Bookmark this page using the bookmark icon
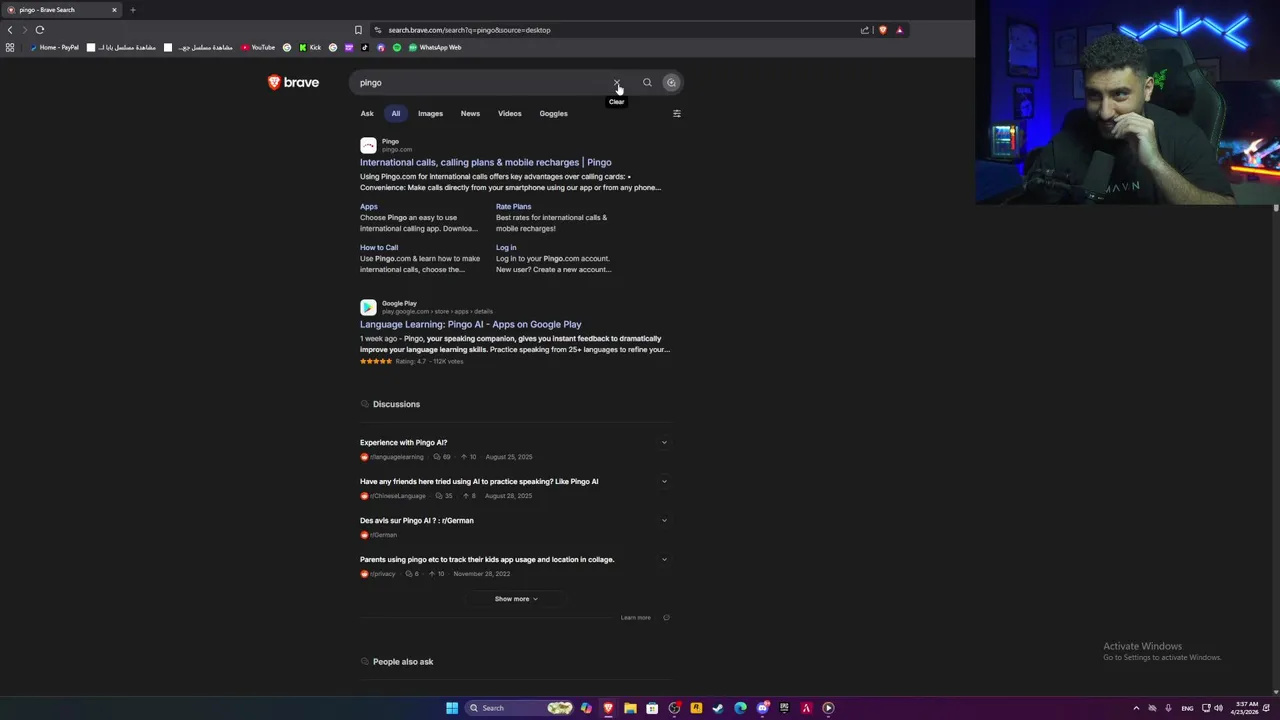The width and height of the screenshot is (1280, 720). (358, 30)
